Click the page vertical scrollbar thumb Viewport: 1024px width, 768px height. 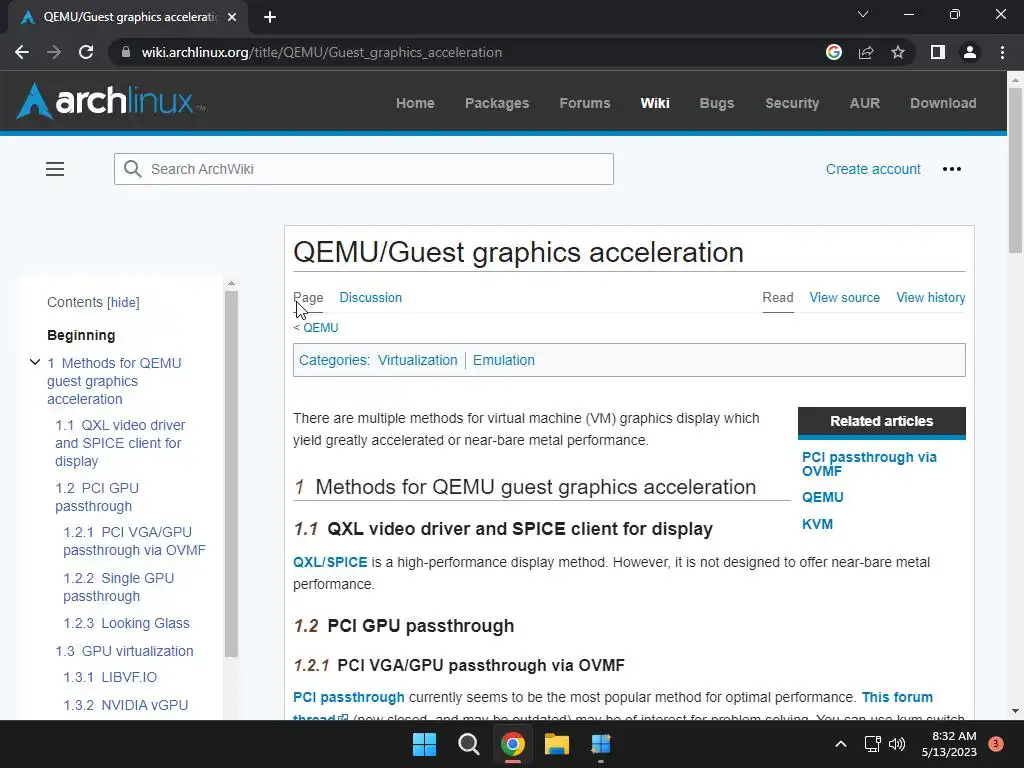(x=1015, y=170)
